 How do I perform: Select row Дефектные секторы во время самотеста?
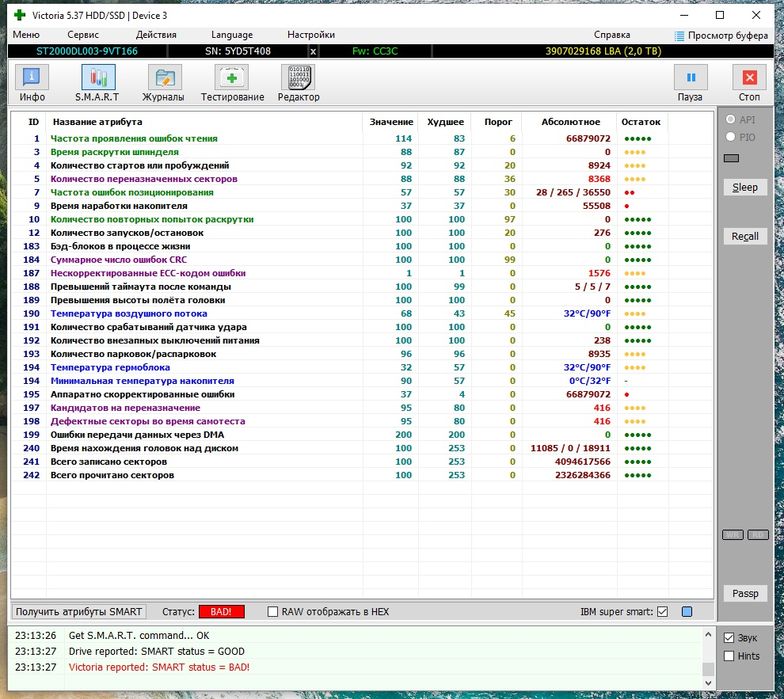coord(362,421)
